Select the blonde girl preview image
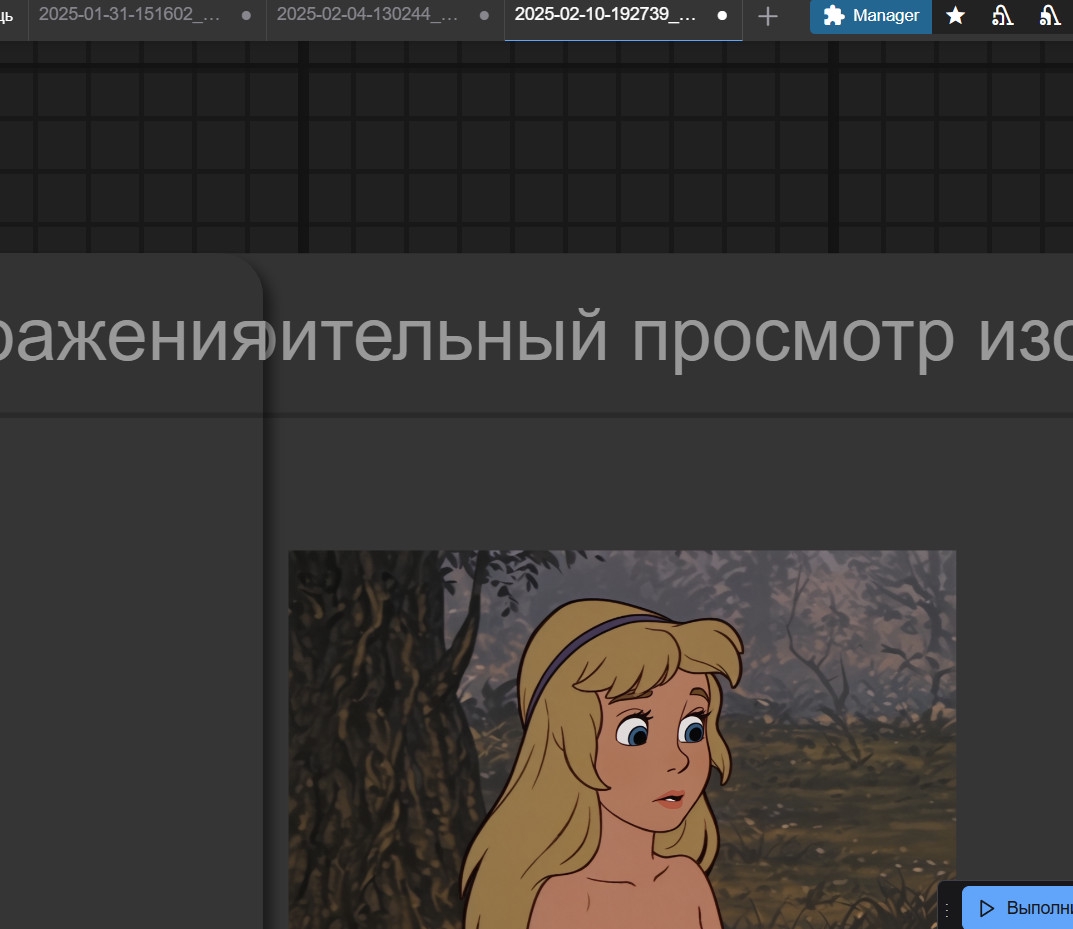The width and height of the screenshot is (1073, 929). click(622, 740)
